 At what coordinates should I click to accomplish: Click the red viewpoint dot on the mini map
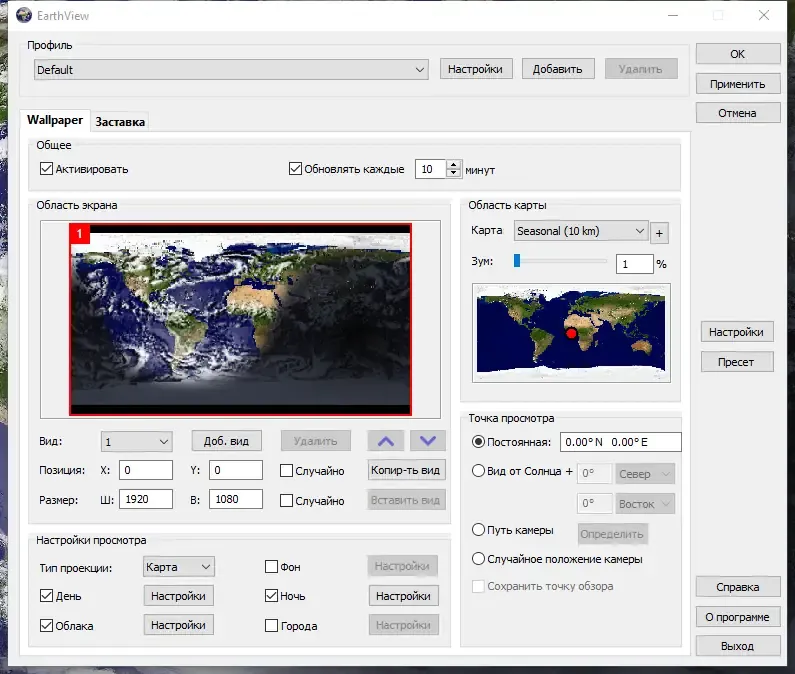571,333
